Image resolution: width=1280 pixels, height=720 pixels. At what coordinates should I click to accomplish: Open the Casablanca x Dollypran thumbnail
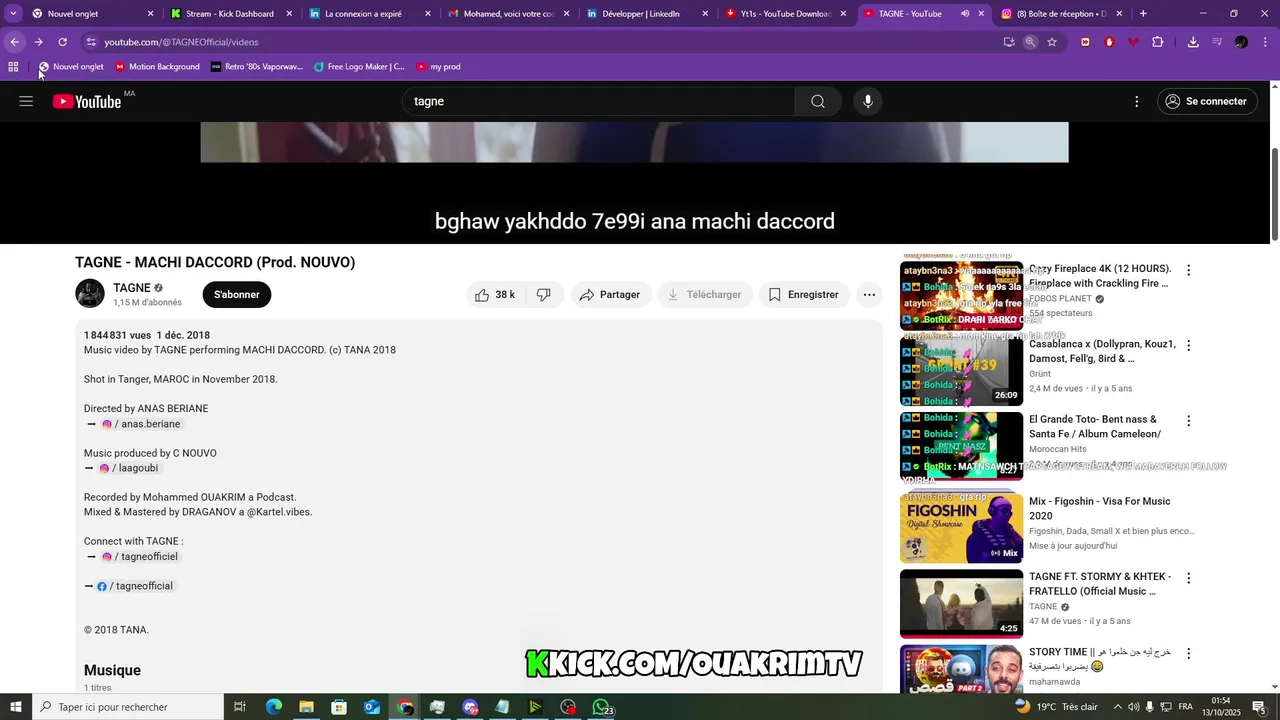pos(961,371)
